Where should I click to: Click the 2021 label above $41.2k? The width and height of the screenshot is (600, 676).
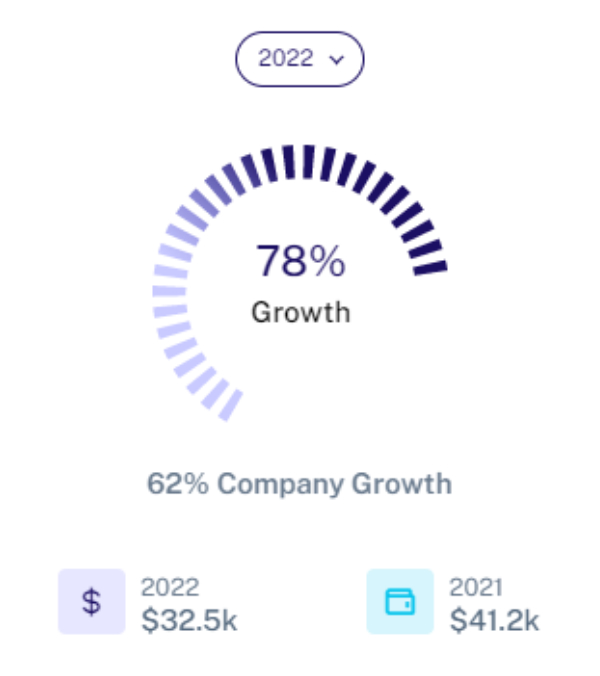click(475, 587)
